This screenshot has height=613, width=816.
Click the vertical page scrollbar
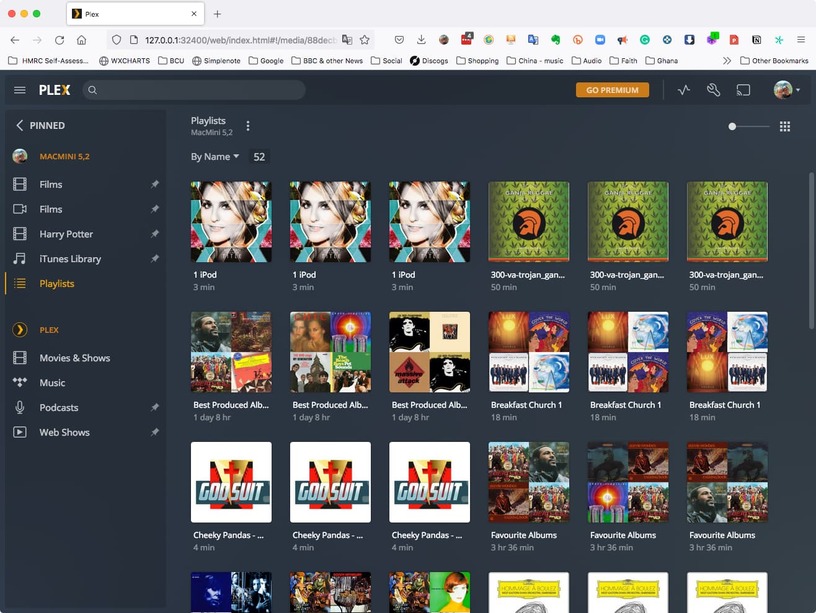tap(811, 251)
